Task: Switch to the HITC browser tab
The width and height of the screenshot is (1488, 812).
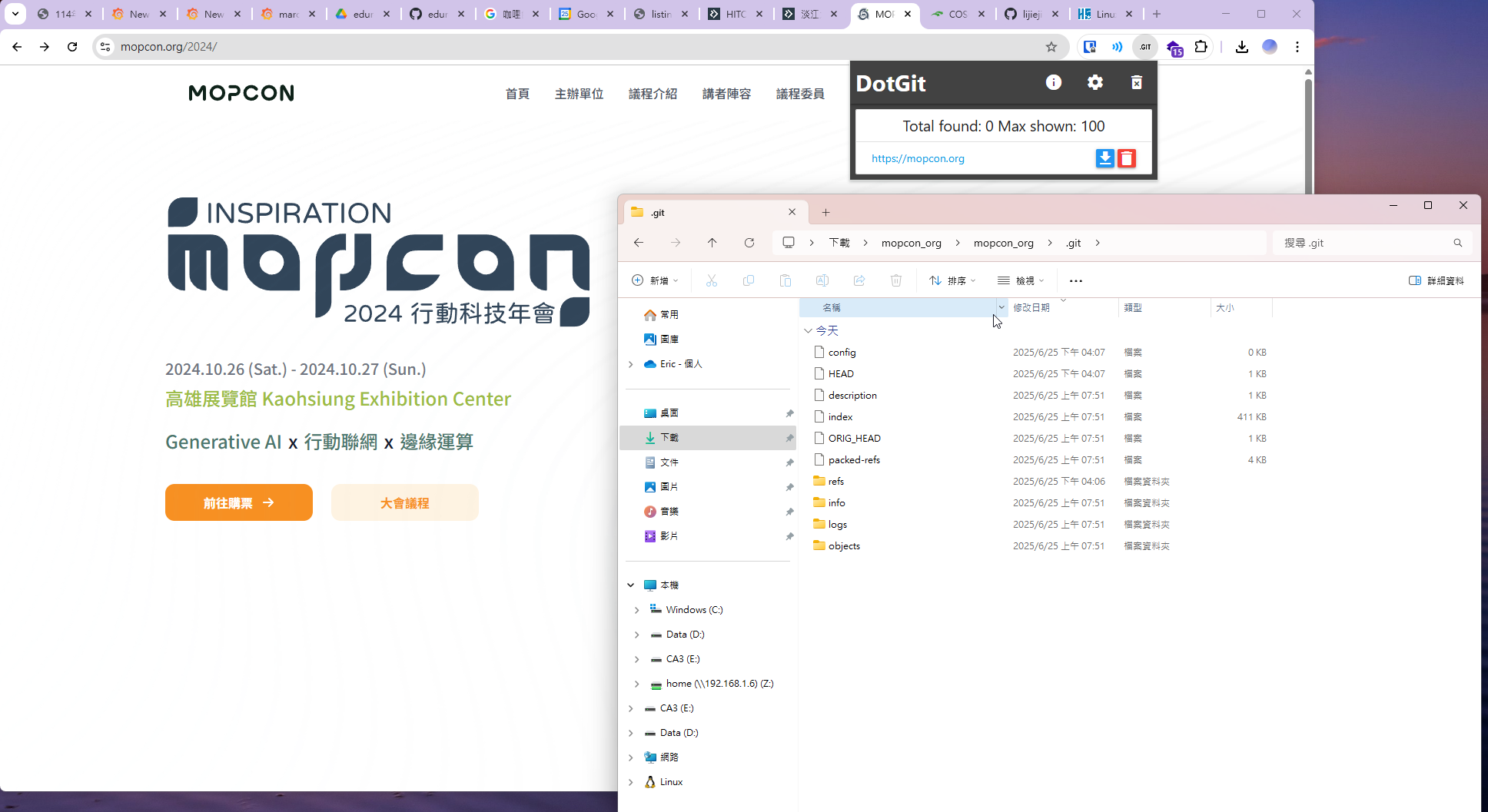Action: (736, 14)
